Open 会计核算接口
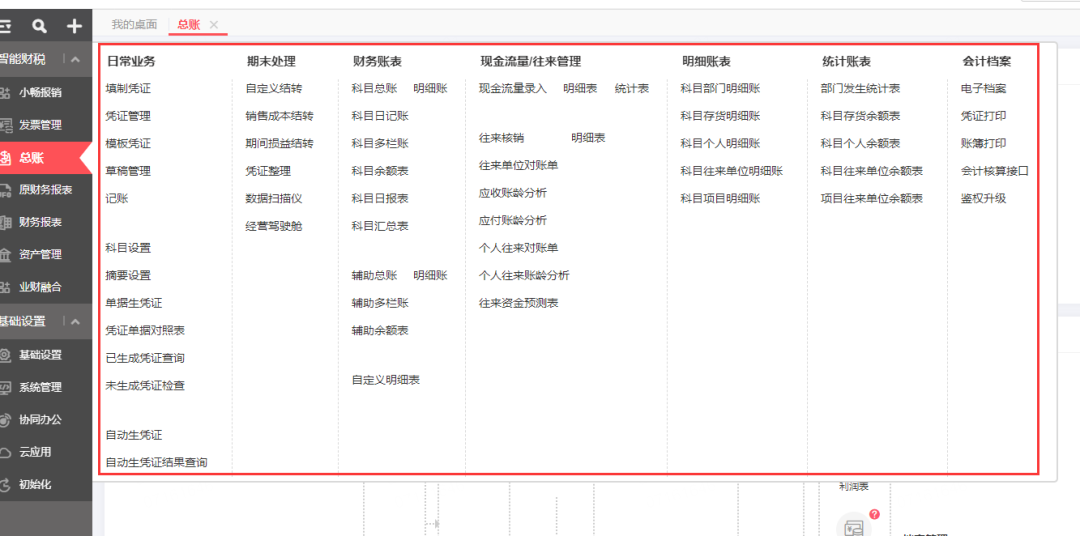Viewport: 1080px width, 536px height. pyautogui.click(x=995, y=171)
